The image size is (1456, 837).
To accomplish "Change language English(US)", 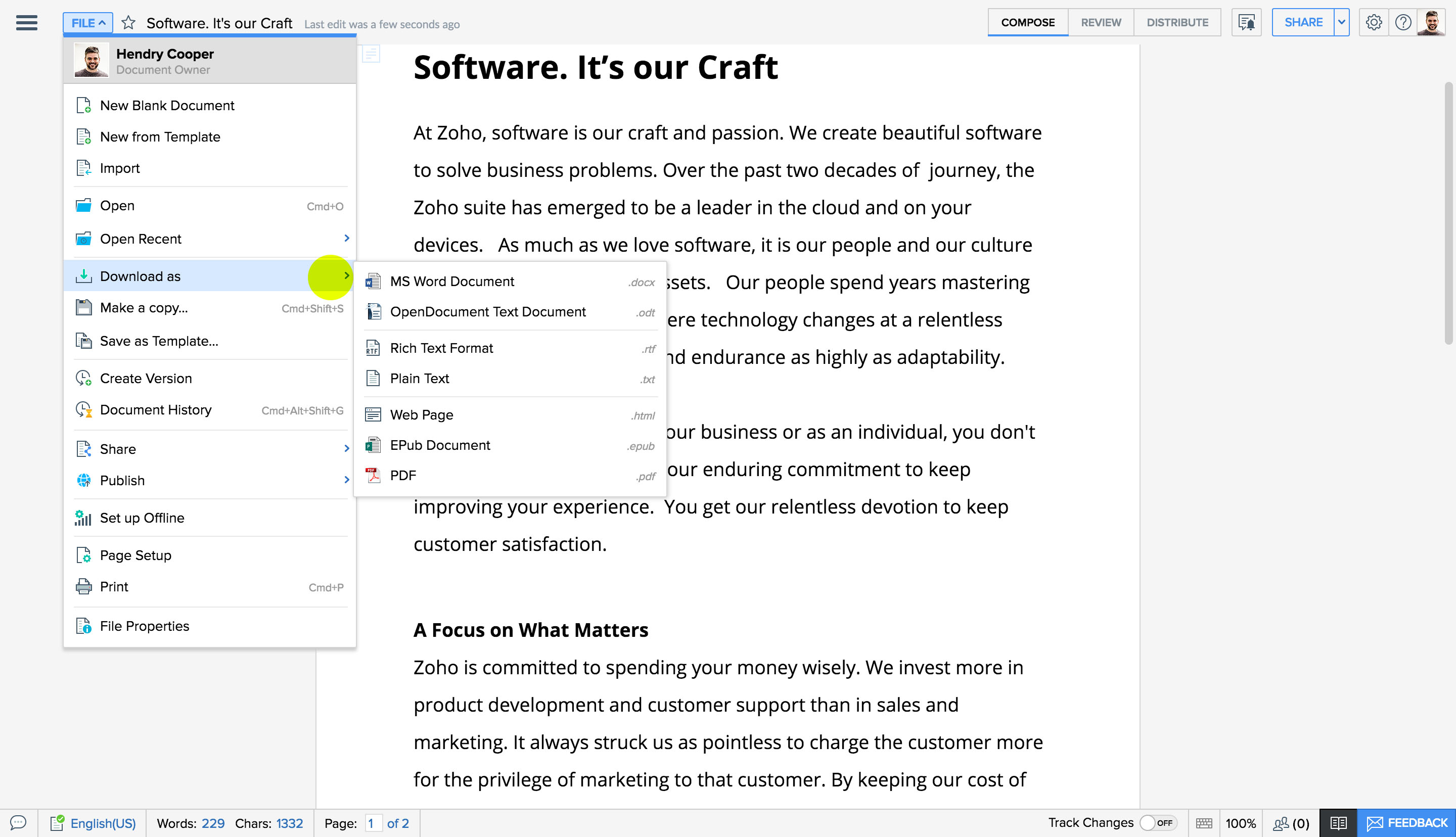I will click(x=102, y=823).
